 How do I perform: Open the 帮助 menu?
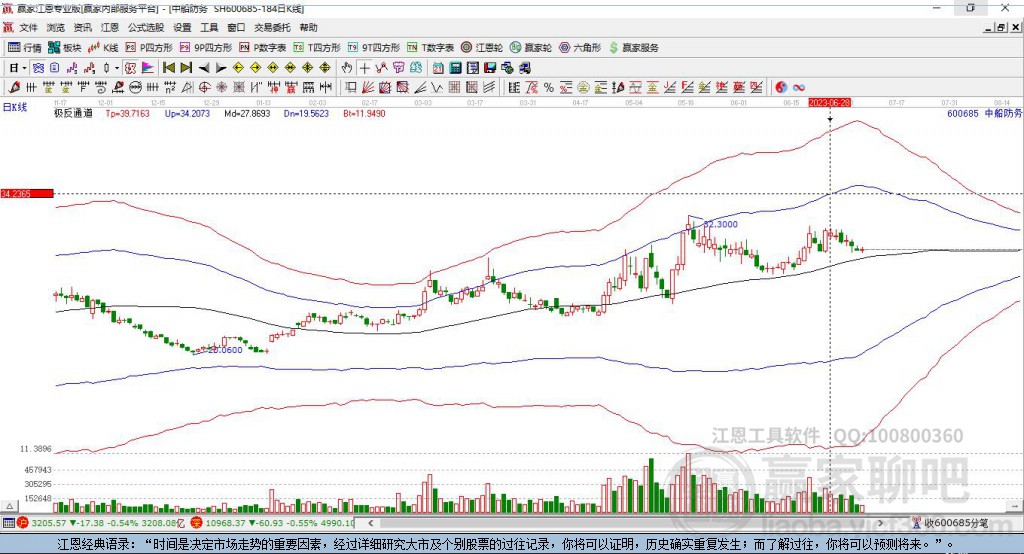[308, 27]
